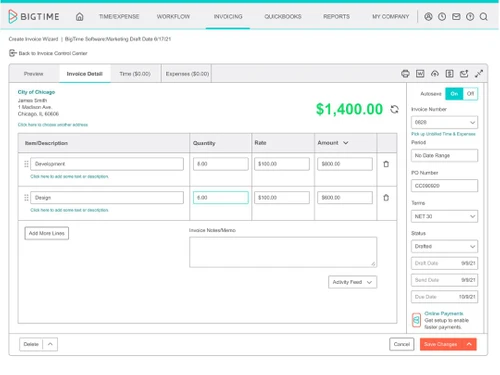The width and height of the screenshot is (500, 375).
Task: Click the dollar document icon
Action: [x=449, y=74]
